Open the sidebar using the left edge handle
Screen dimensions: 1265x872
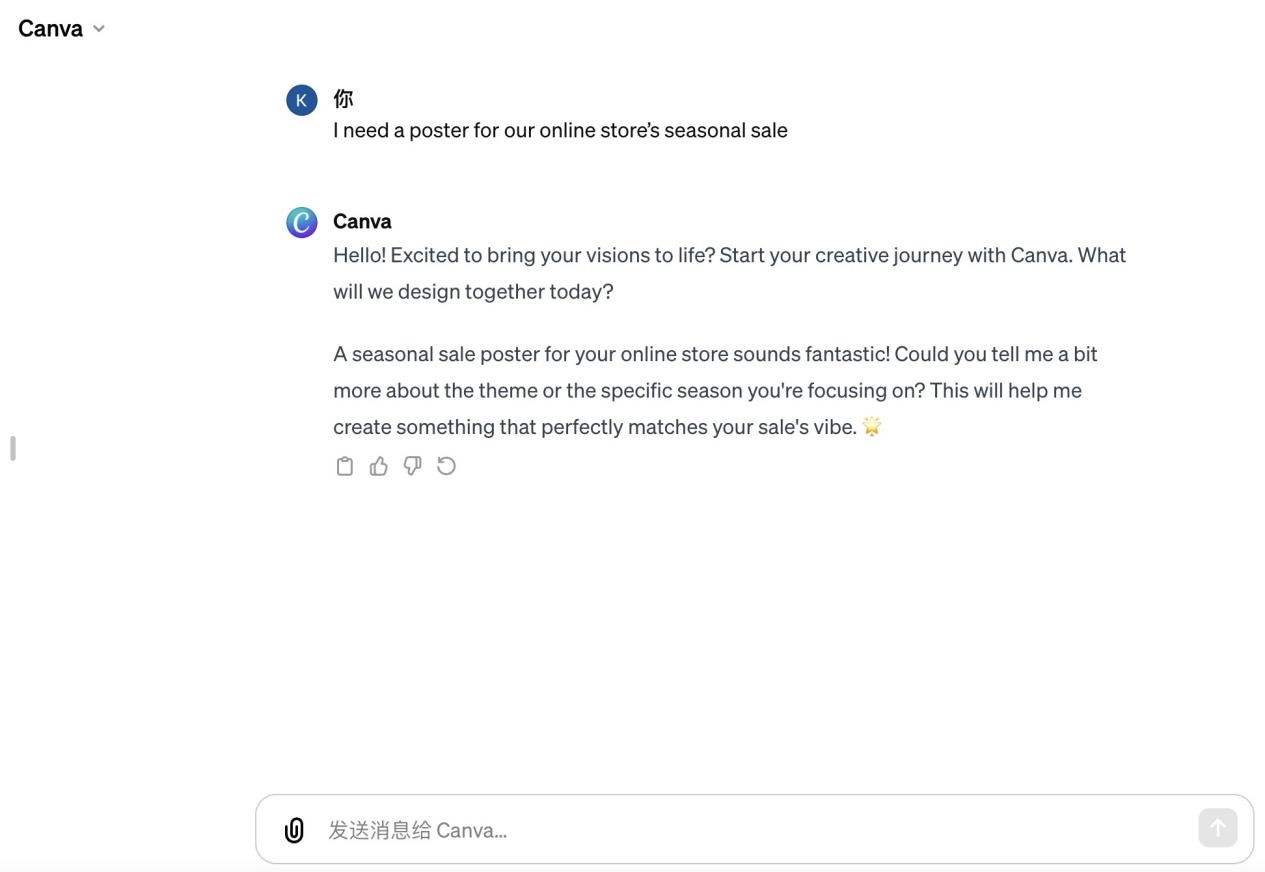pos(12,448)
